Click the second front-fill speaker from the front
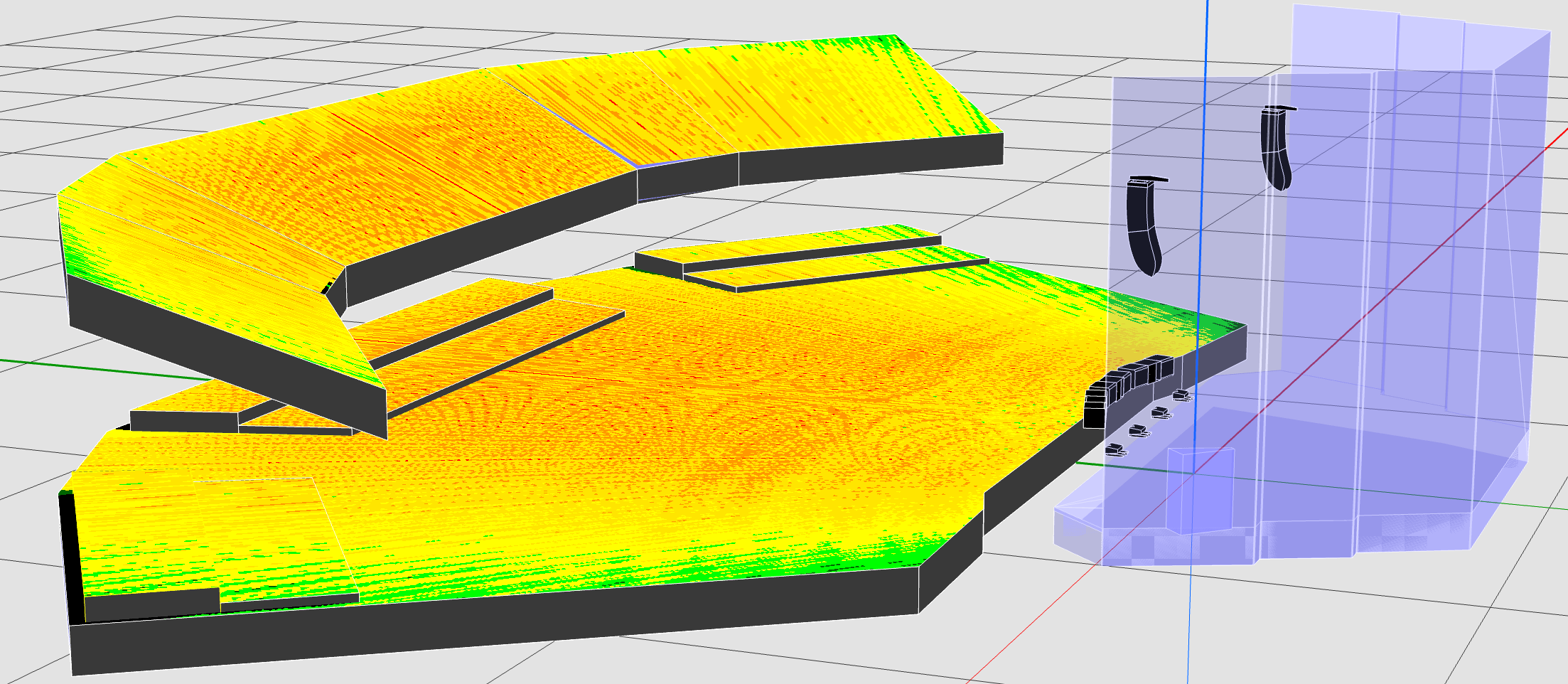Image resolution: width=1568 pixels, height=684 pixels. tap(1138, 430)
